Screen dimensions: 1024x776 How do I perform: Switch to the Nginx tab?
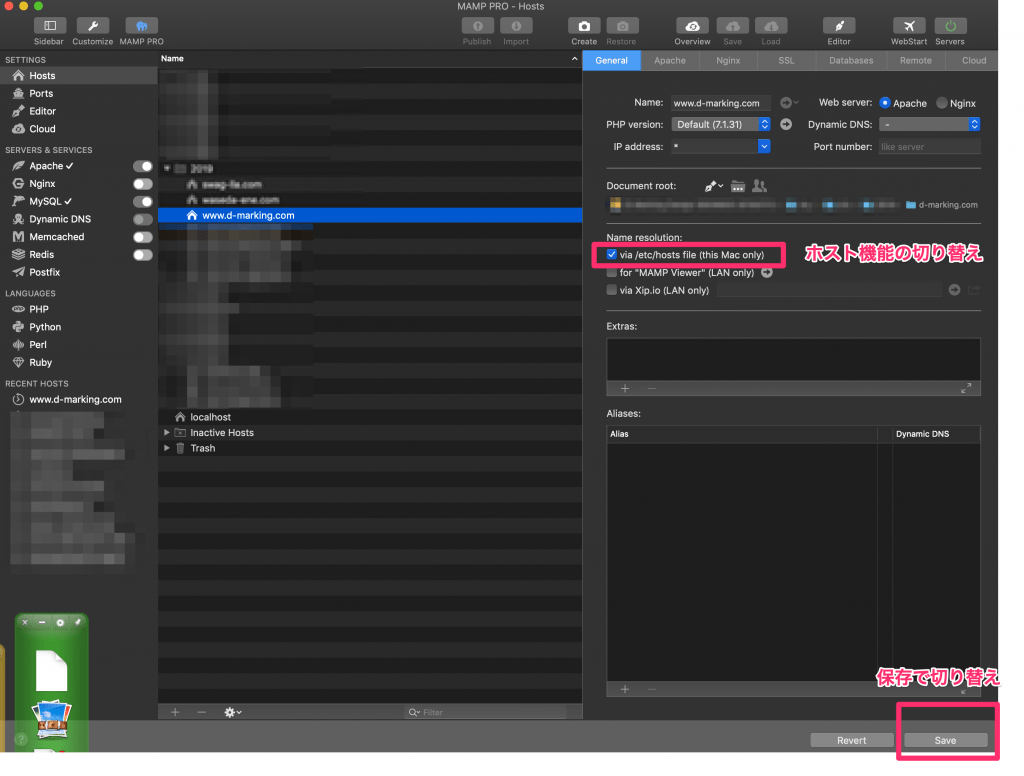pos(728,60)
